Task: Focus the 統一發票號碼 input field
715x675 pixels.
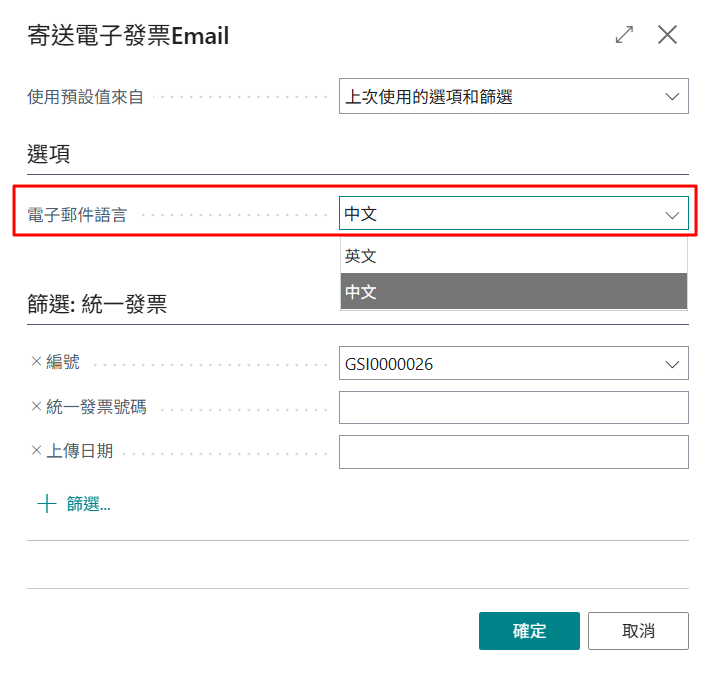Action: 513,407
